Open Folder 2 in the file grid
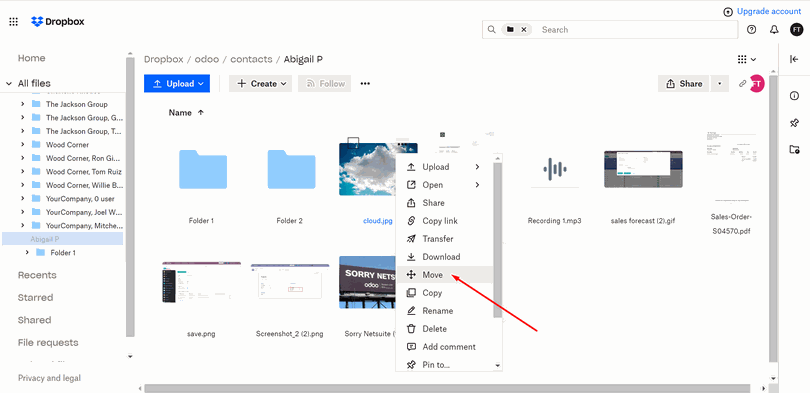Viewport: 810px width, 393px height. 291,169
